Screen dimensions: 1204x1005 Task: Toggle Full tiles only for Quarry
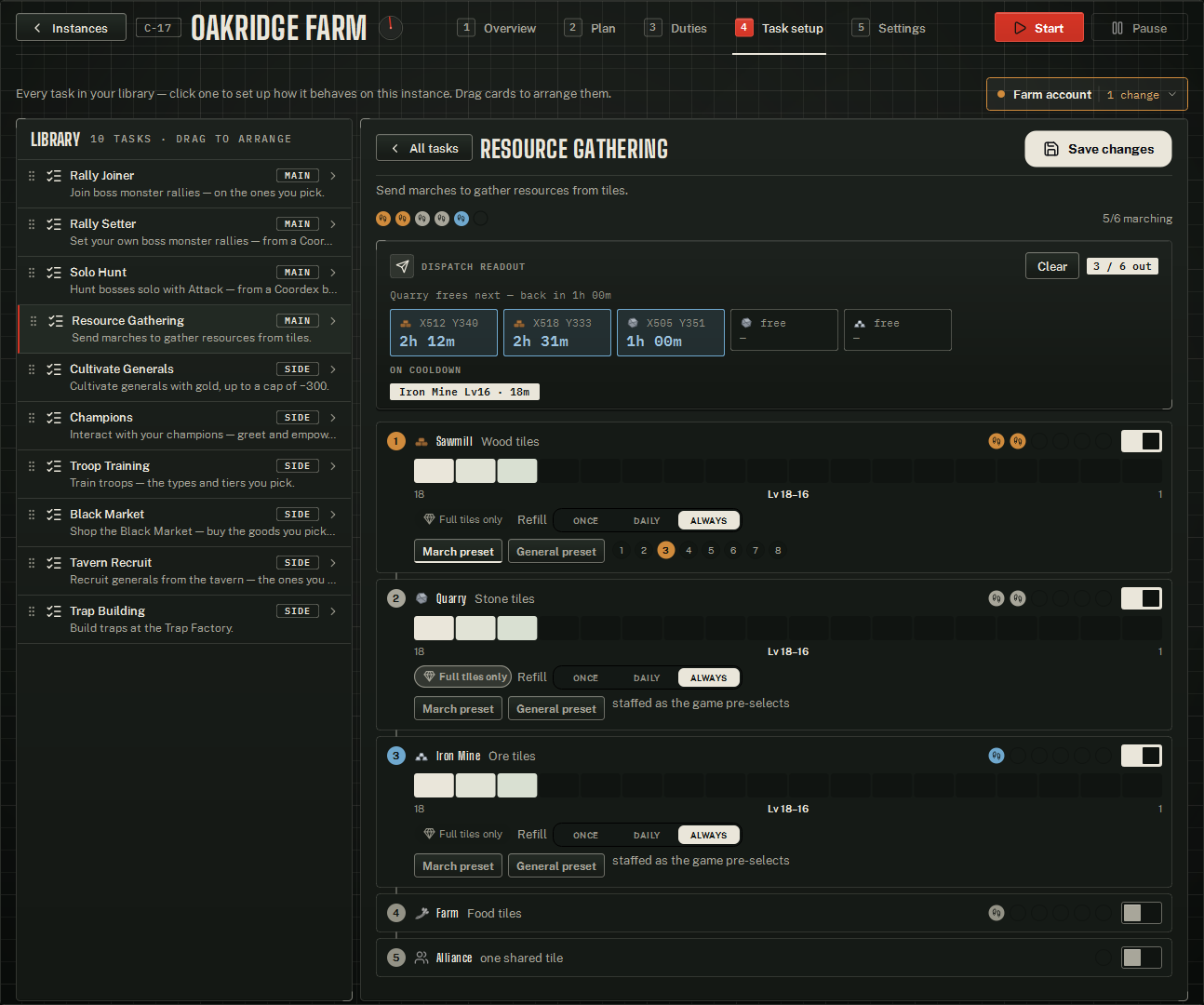tap(463, 677)
